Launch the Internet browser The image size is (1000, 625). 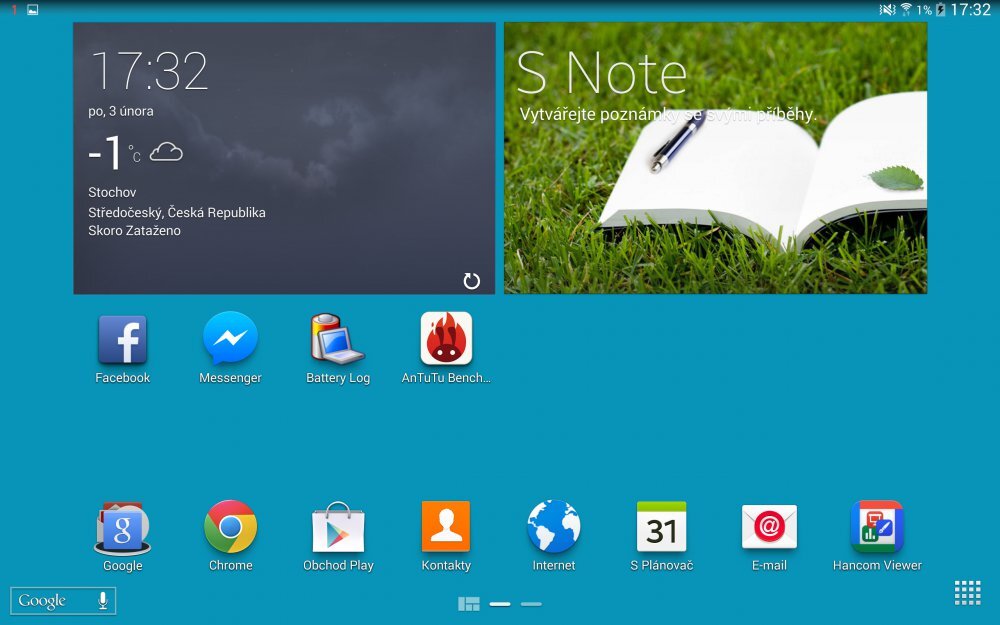(x=554, y=525)
